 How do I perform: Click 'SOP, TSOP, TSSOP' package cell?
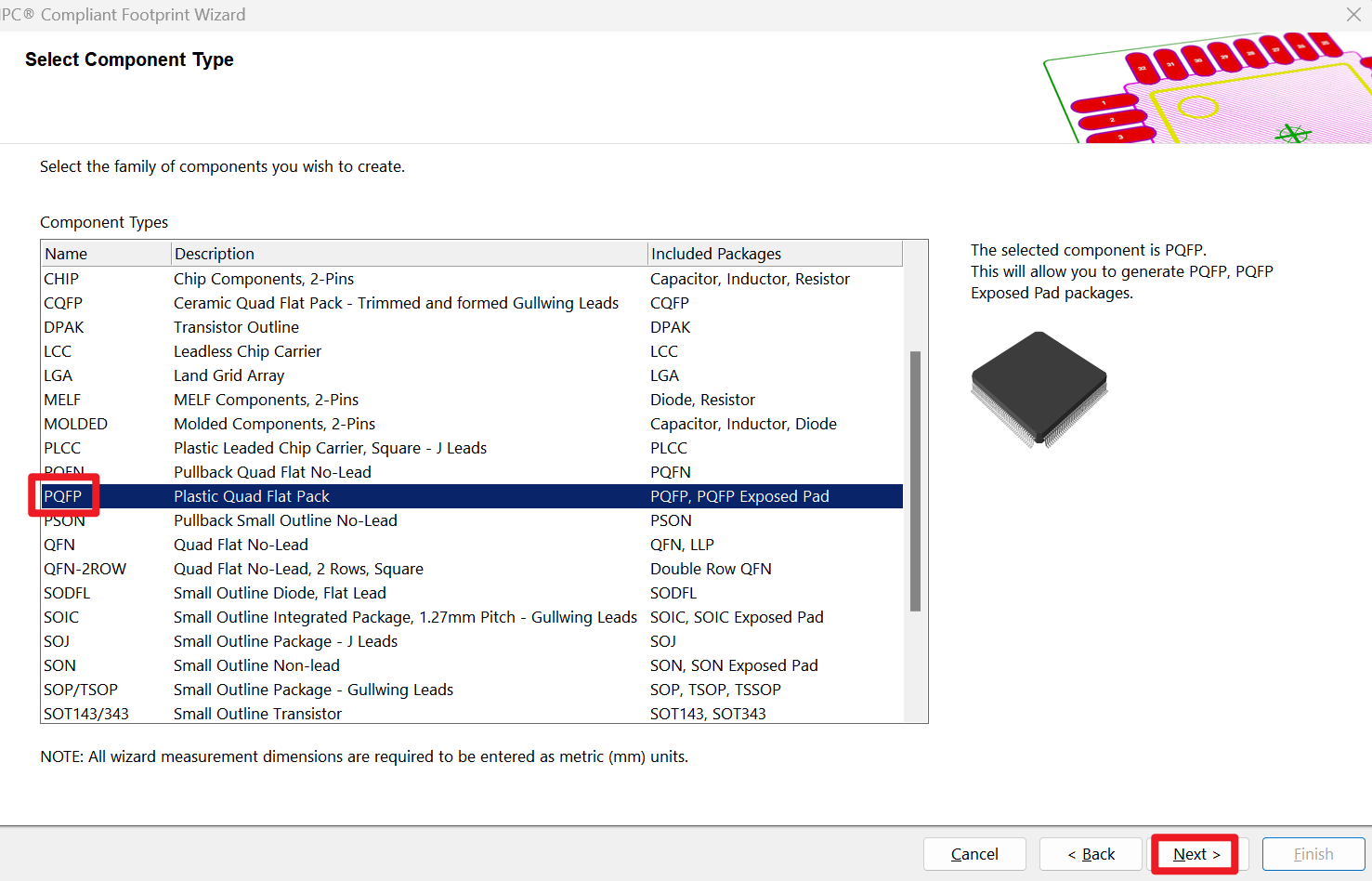pyautogui.click(x=715, y=690)
